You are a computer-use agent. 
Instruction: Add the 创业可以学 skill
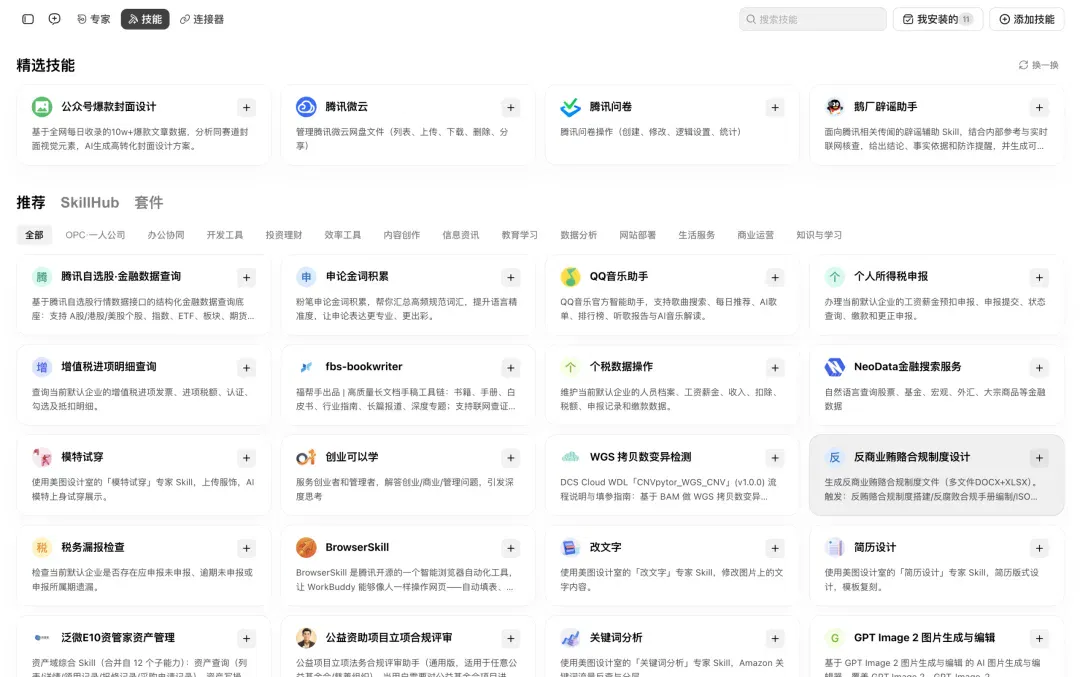pyautogui.click(x=510, y=458)
